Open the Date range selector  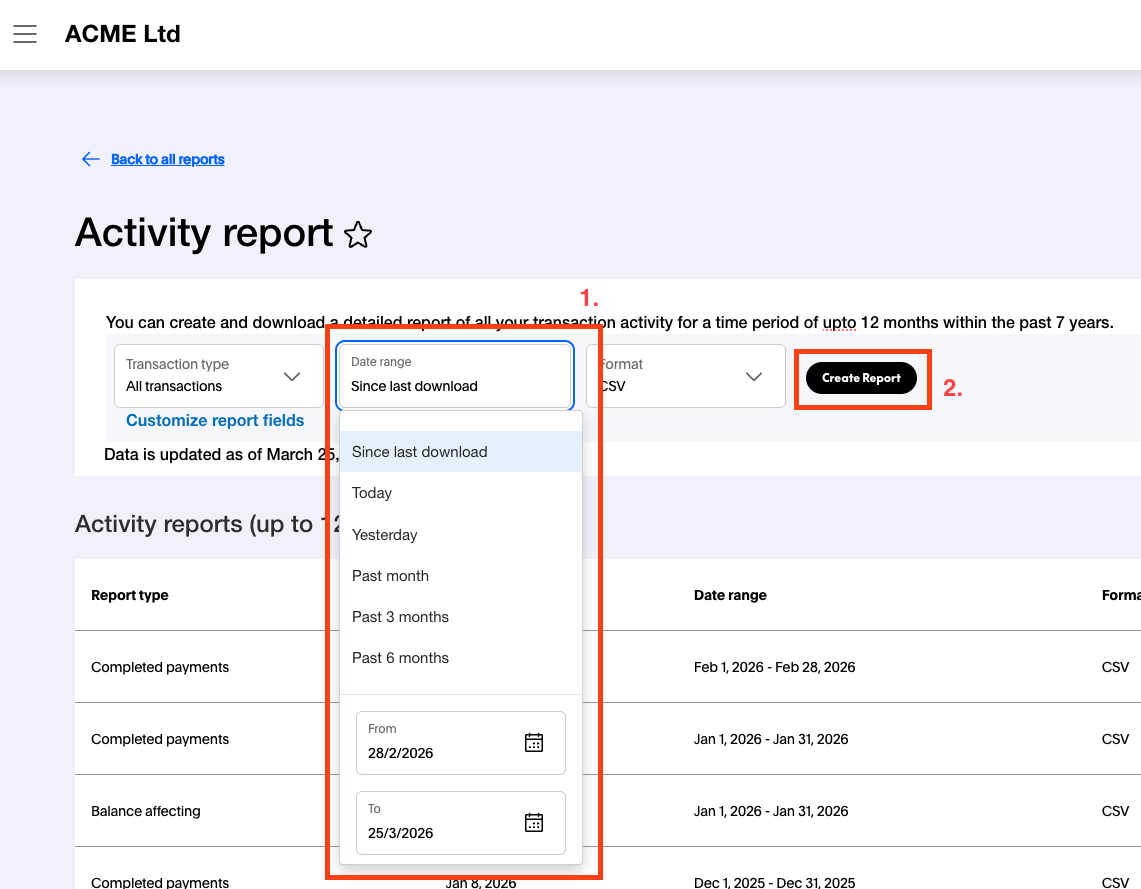click(x=454, y=376)
